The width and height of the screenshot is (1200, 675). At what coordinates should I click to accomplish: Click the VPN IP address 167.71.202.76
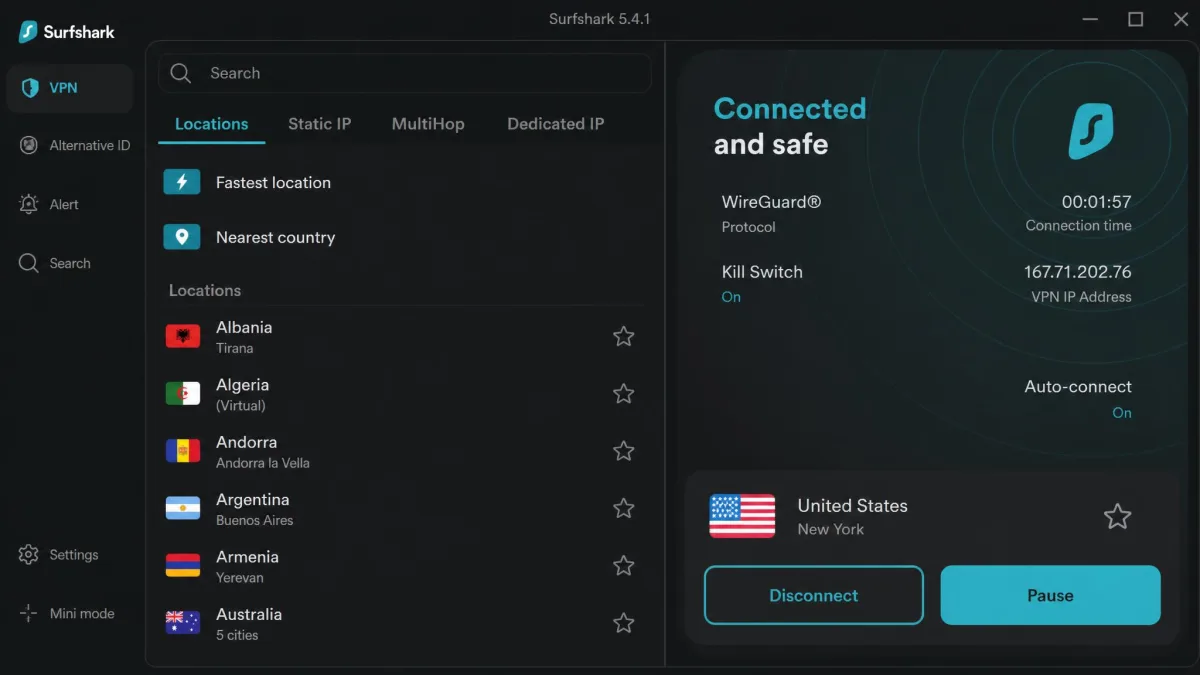pyautogui.click(x=1078, y=272)
